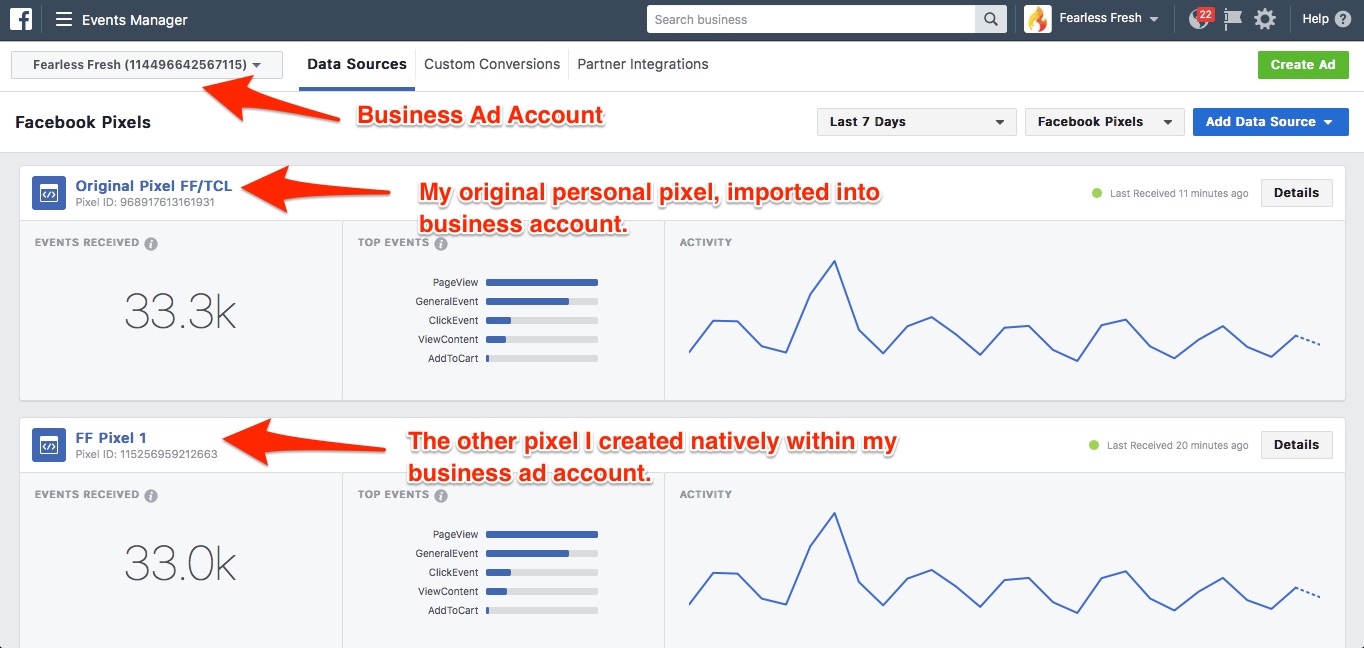Click ViewContent label in Original Pixel top events

tap(448, 340)
